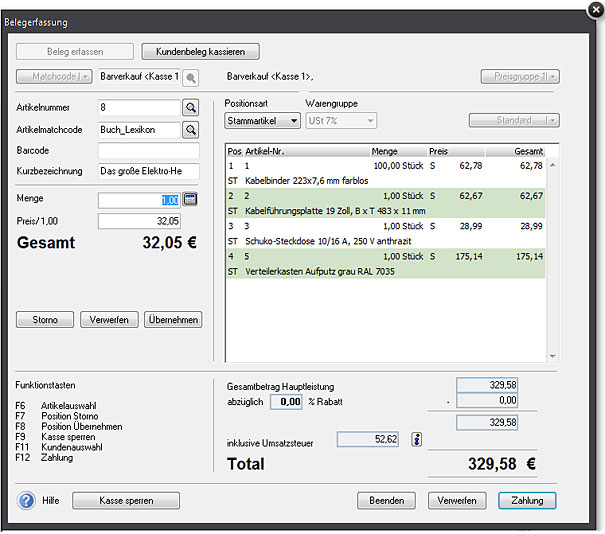The width and height of the screenshot is (605, 534).
Task: Click the blue Hilfe question mark icon
Action: pos(26,500)
